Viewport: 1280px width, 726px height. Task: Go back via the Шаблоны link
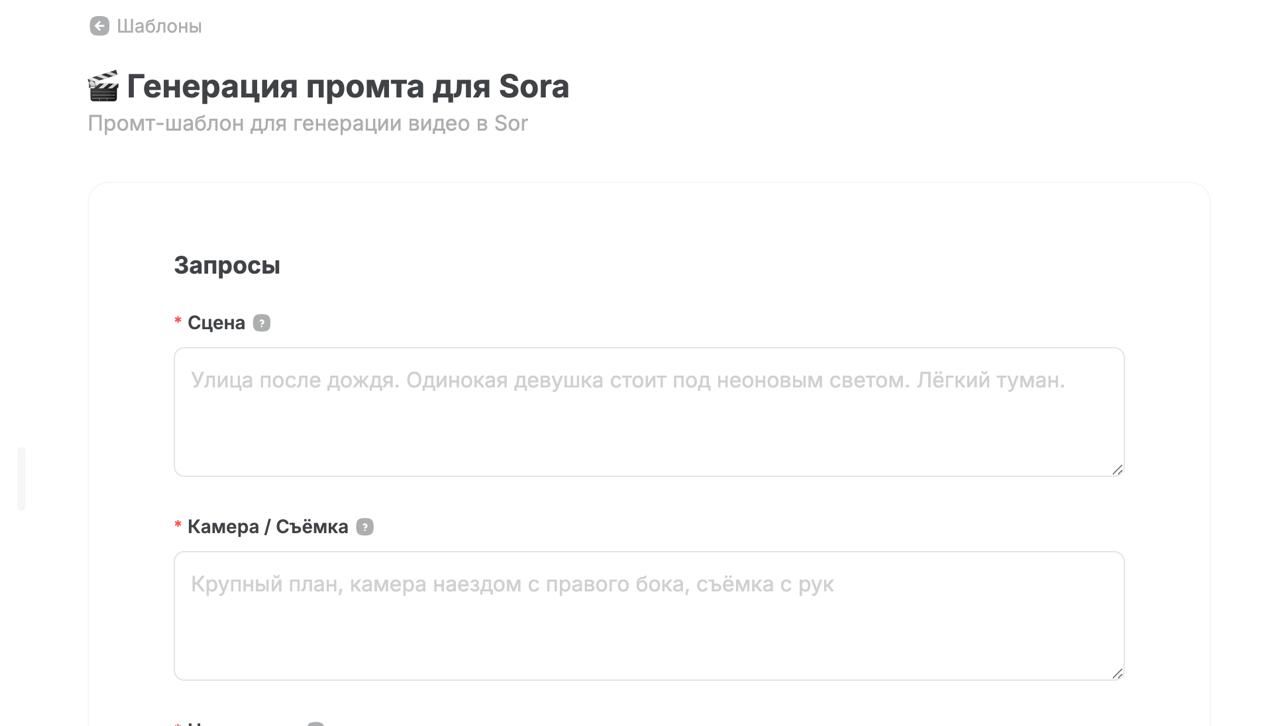[x=159, y=26]
